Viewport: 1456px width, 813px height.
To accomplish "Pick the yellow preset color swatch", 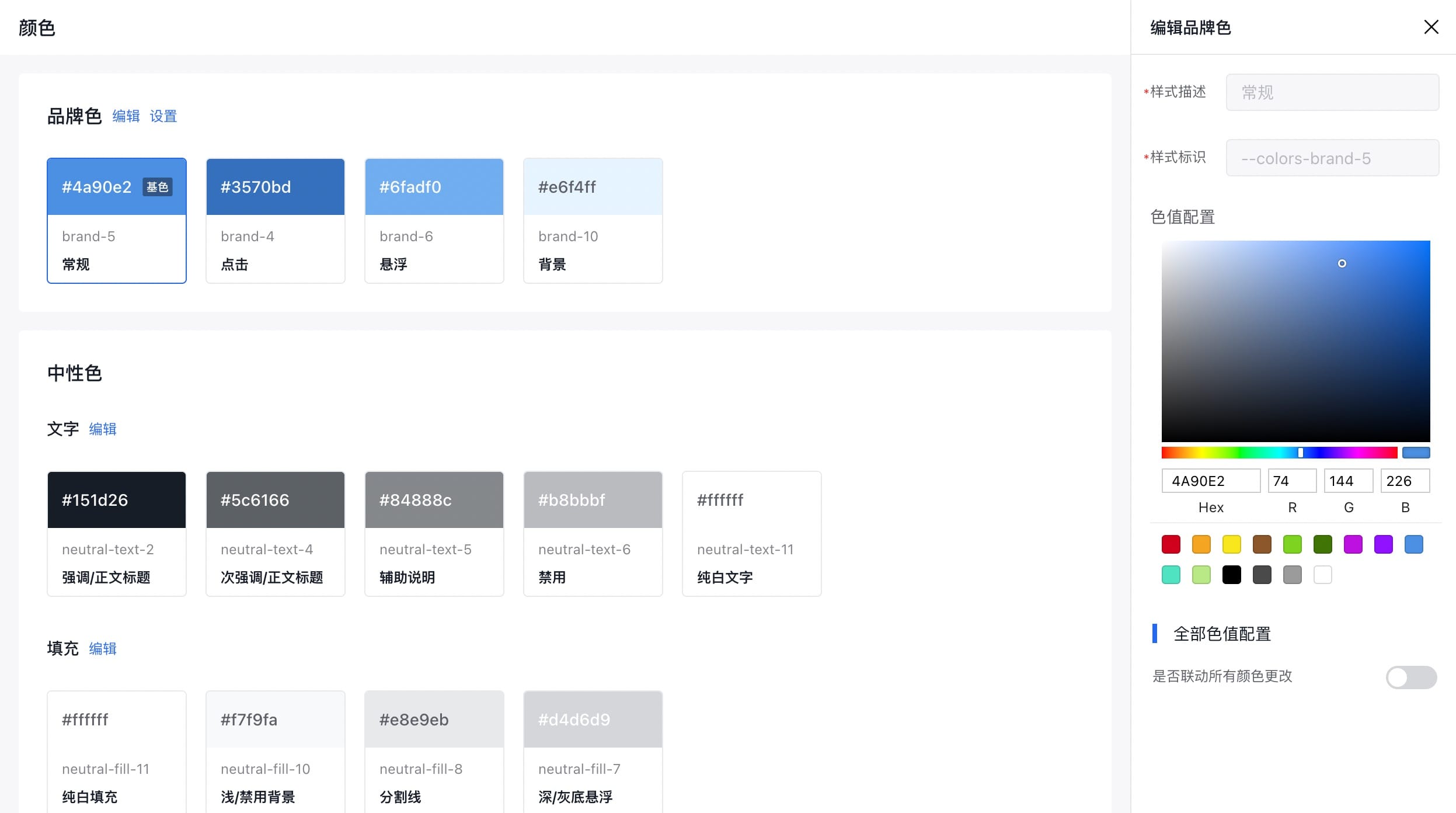I will coord(1231,544).
